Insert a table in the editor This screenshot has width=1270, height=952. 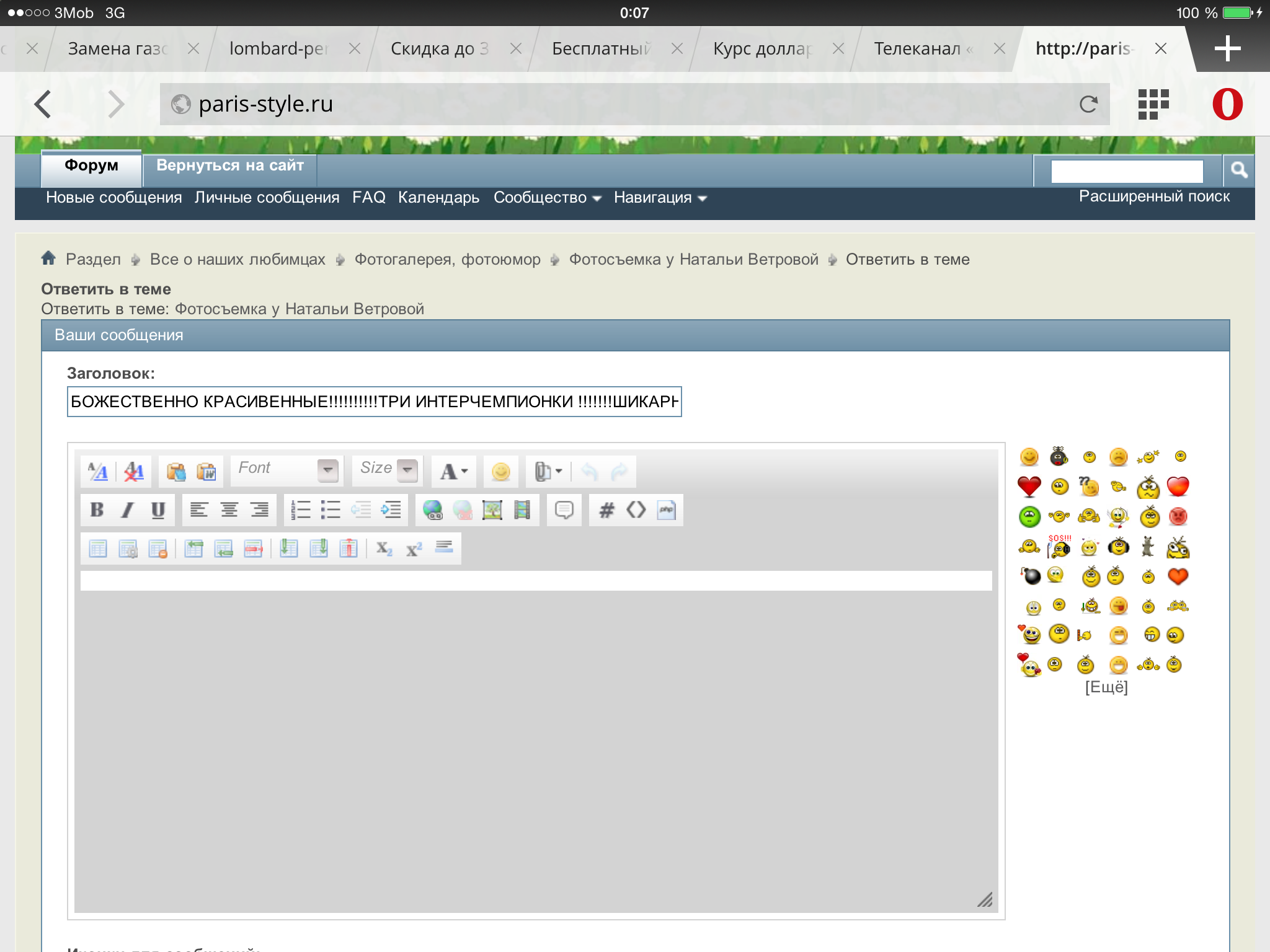tap(98, 549)
